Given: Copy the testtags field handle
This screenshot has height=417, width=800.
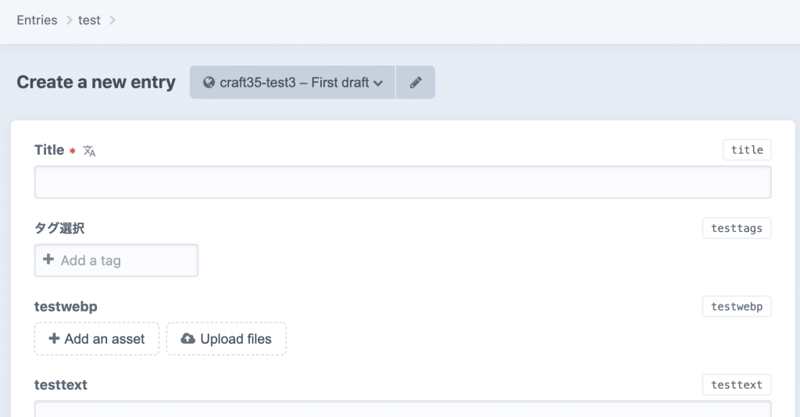Looking at the screenshot, I should [x=736, y=228].
